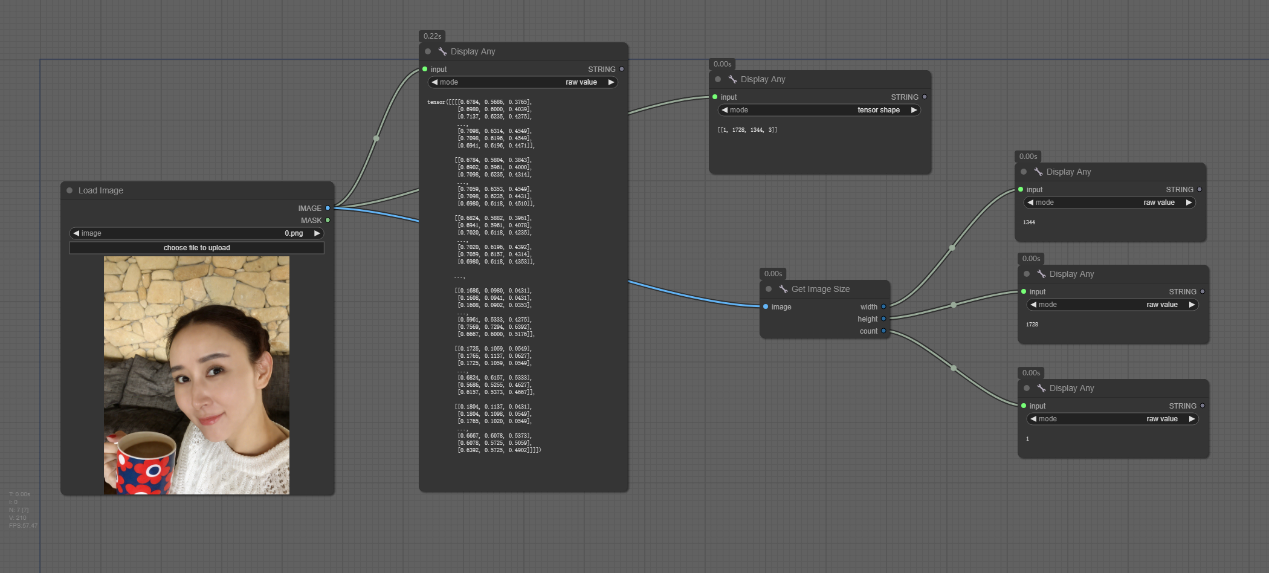Image resolution: width=1269 pixels, height=573 pixels.
Task: Click the IMAGE output port on Load Image
Action: 327,208
